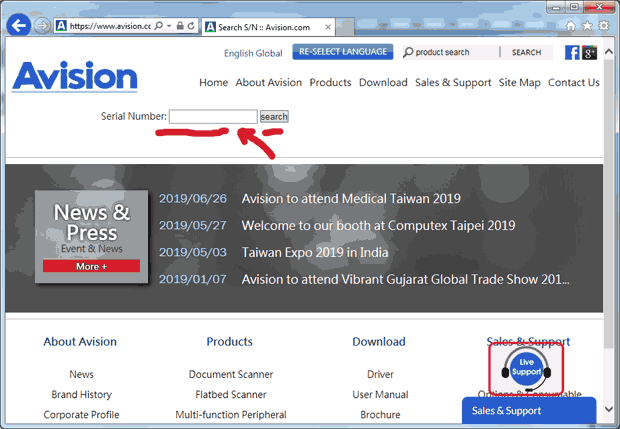Click the News & Press More + button
The image size is (620, 429).
tap(91, 266)
